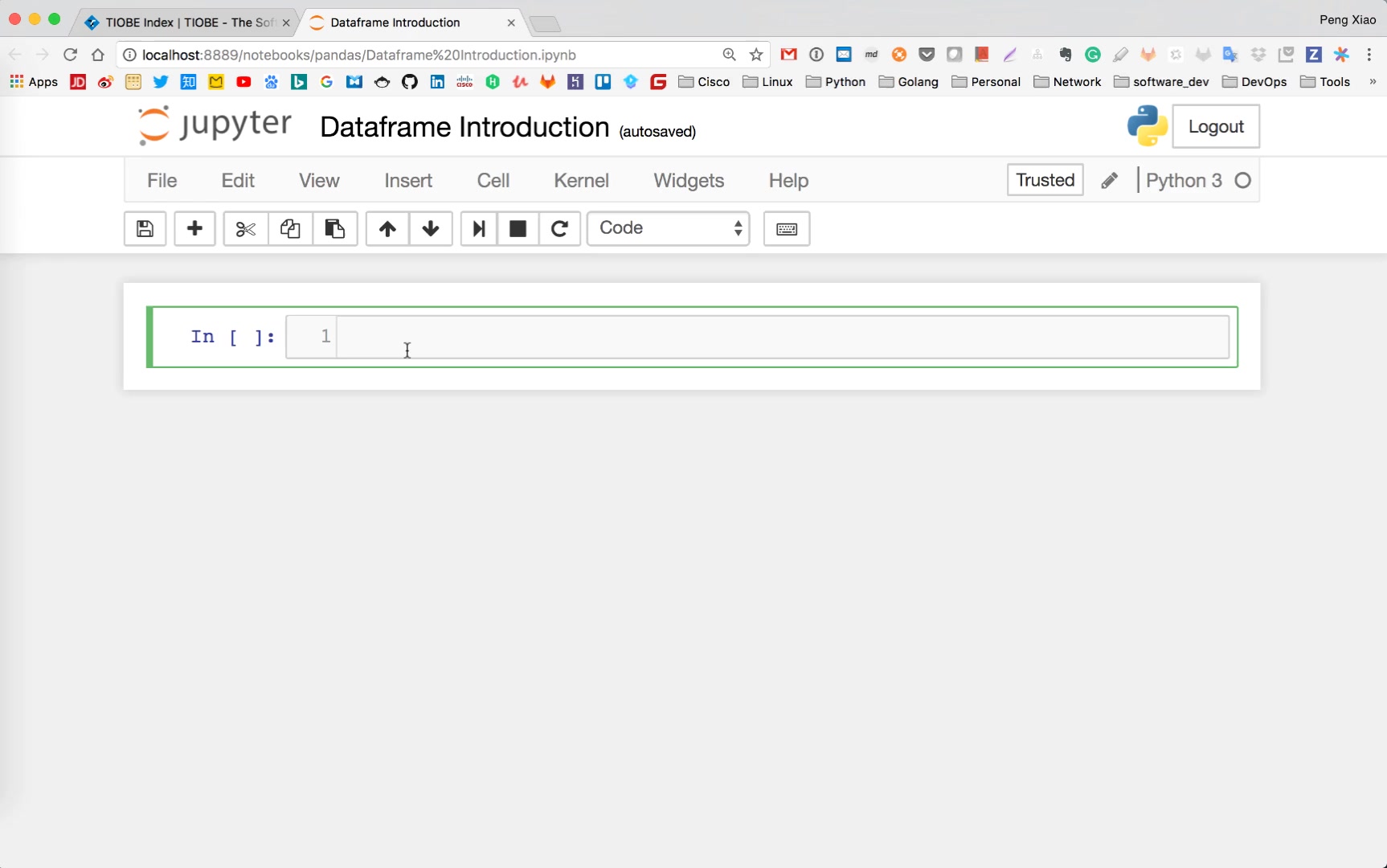The width and height of the screenshot is (1387, 868).
Task: Click the save and checkpoint icon
Action: [x=145, y=229]
